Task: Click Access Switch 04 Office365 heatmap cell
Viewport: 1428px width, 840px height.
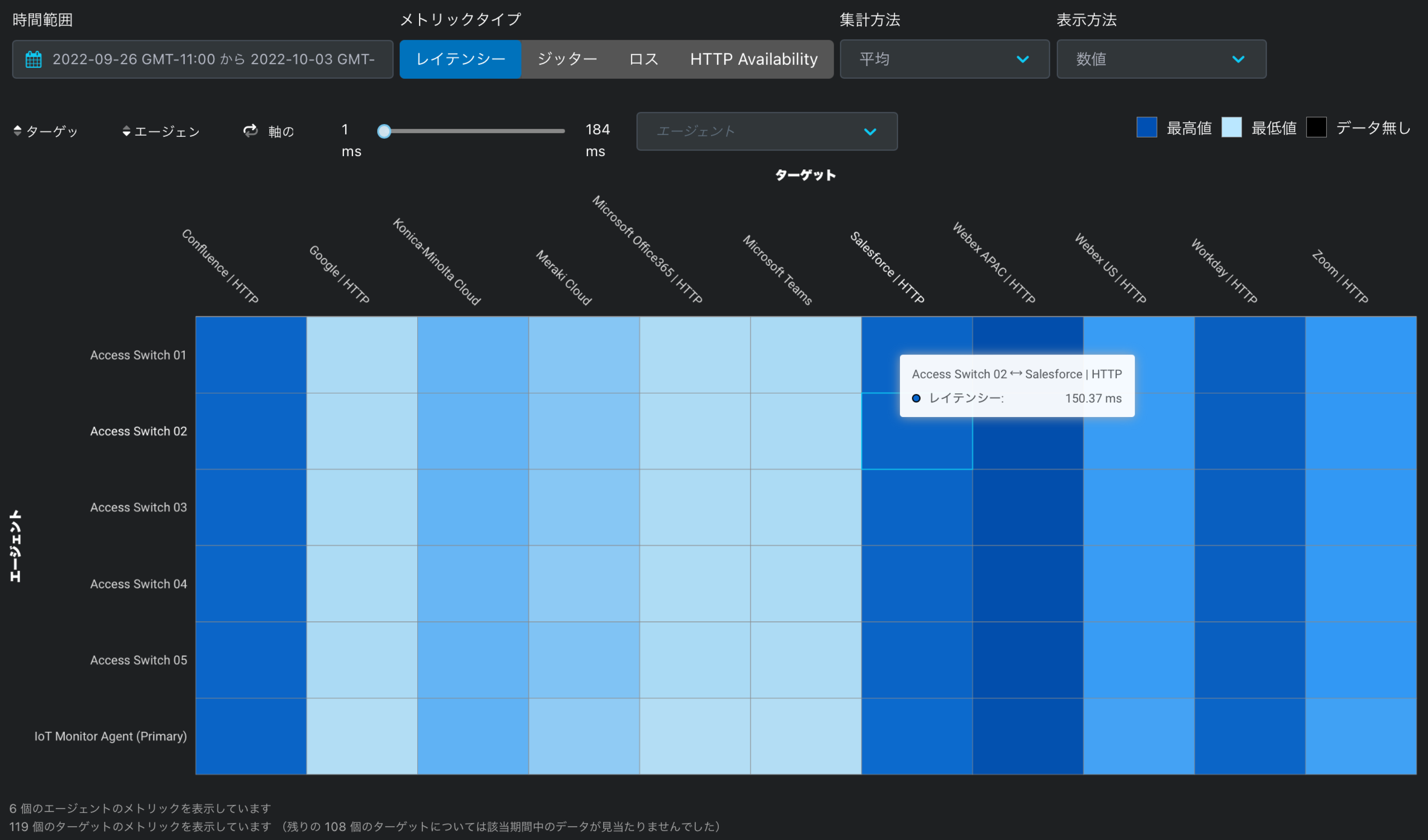Action: pyautogui.click(x=695, y=584)
